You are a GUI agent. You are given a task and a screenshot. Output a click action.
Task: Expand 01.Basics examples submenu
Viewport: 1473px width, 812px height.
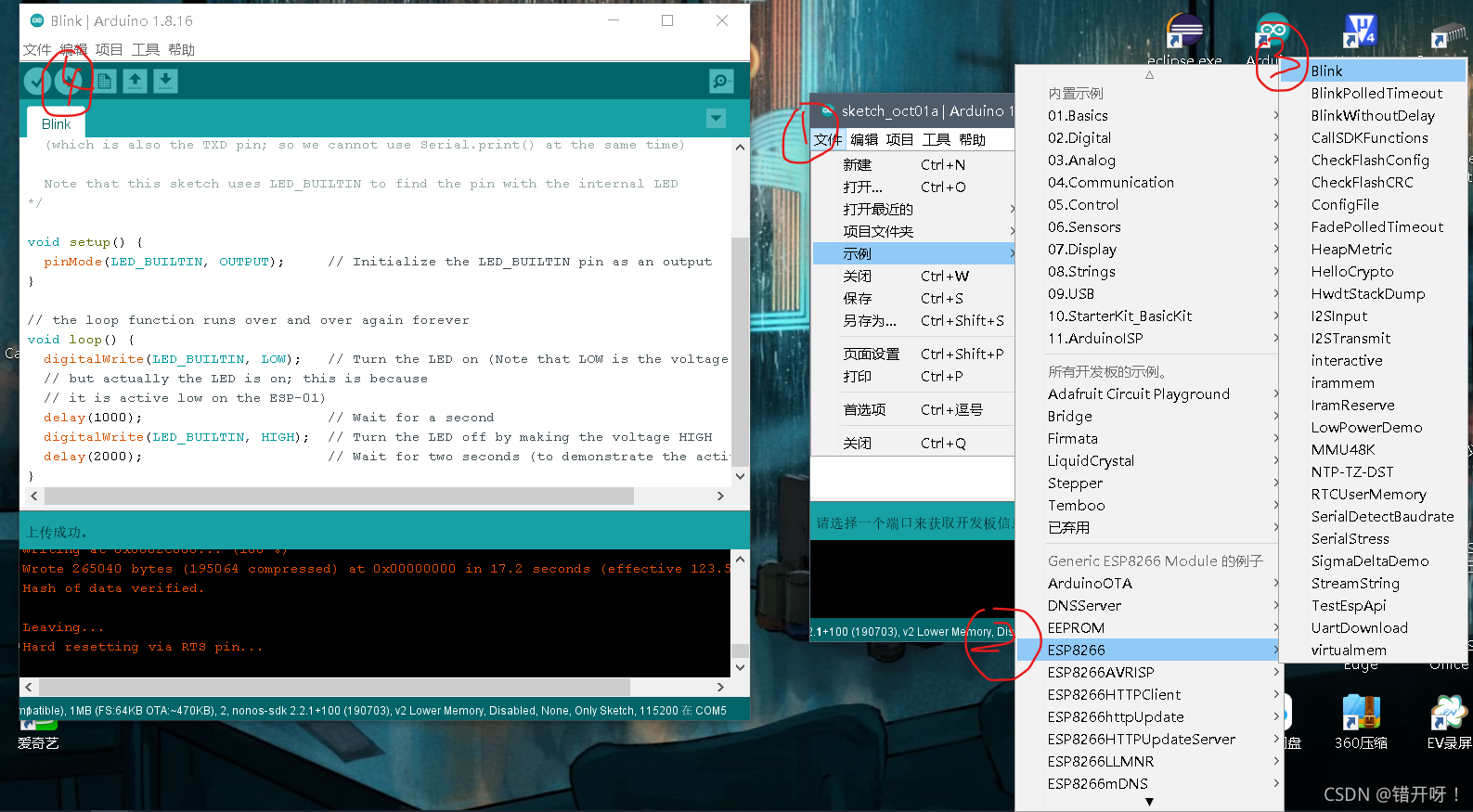1150,115
